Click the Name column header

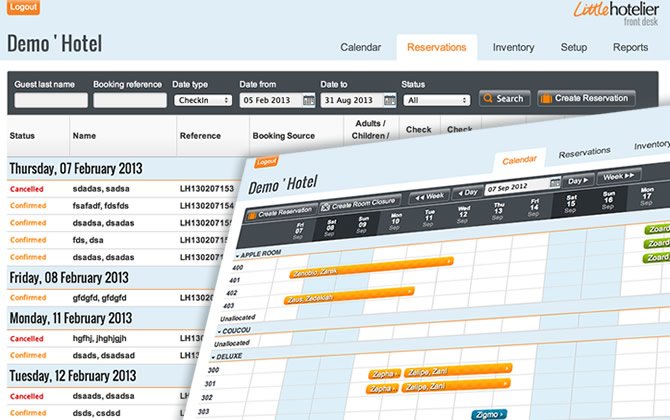(x=84, y=136)
